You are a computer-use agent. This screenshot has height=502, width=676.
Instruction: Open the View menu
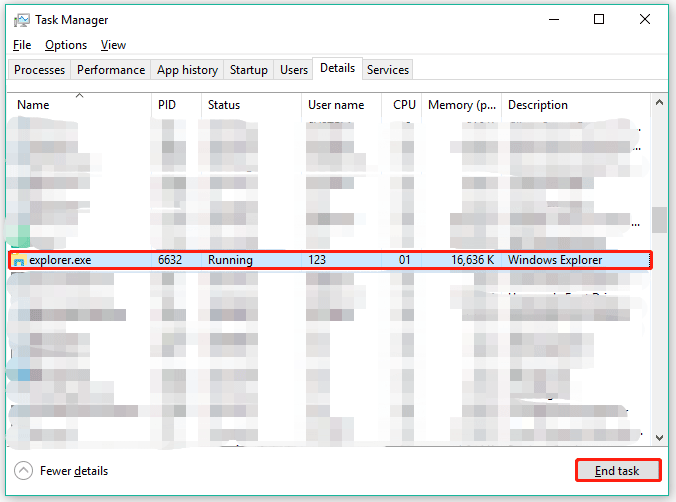coord(113,45)
